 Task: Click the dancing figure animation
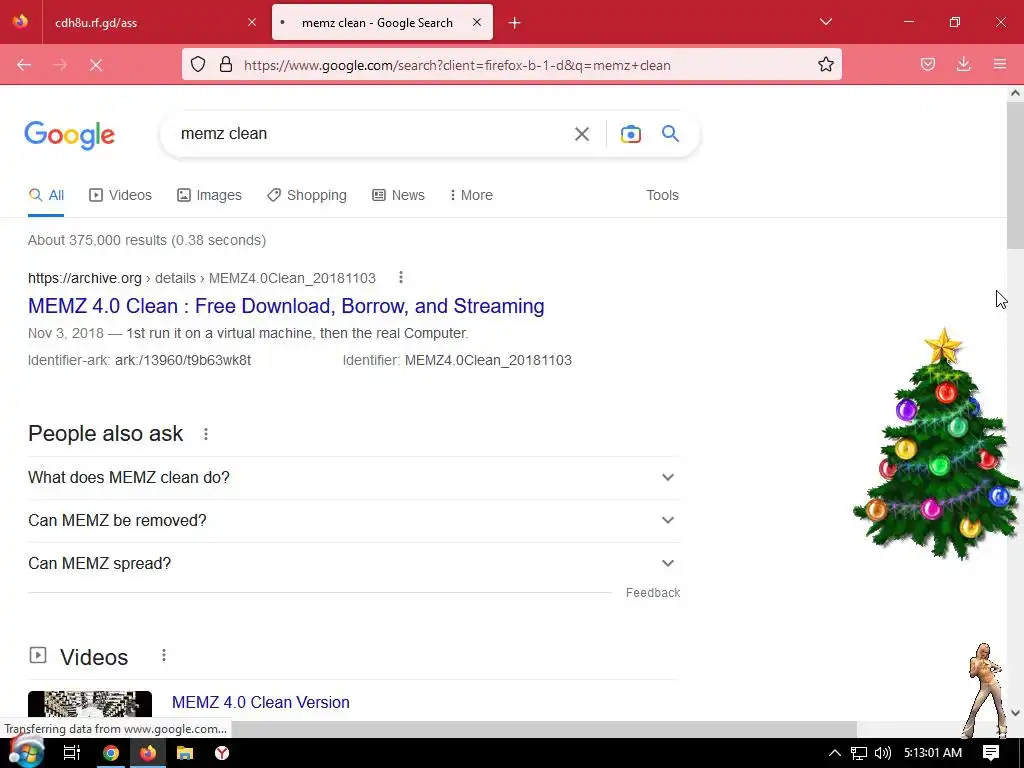tap(986, 691)
